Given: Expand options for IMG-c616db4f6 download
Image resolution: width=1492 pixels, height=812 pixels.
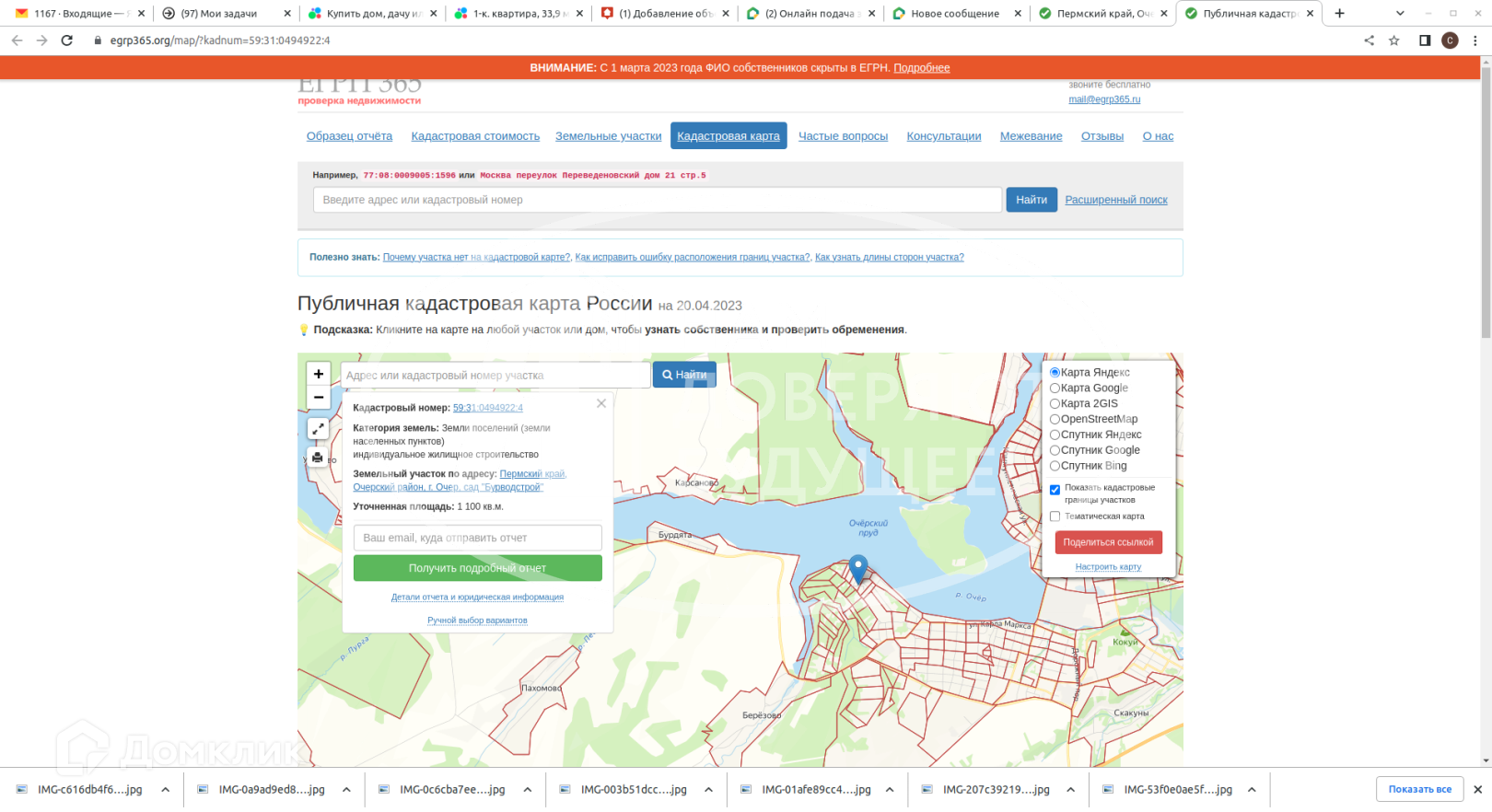Looking at the screenshot, I should click(x=166, y=790).
